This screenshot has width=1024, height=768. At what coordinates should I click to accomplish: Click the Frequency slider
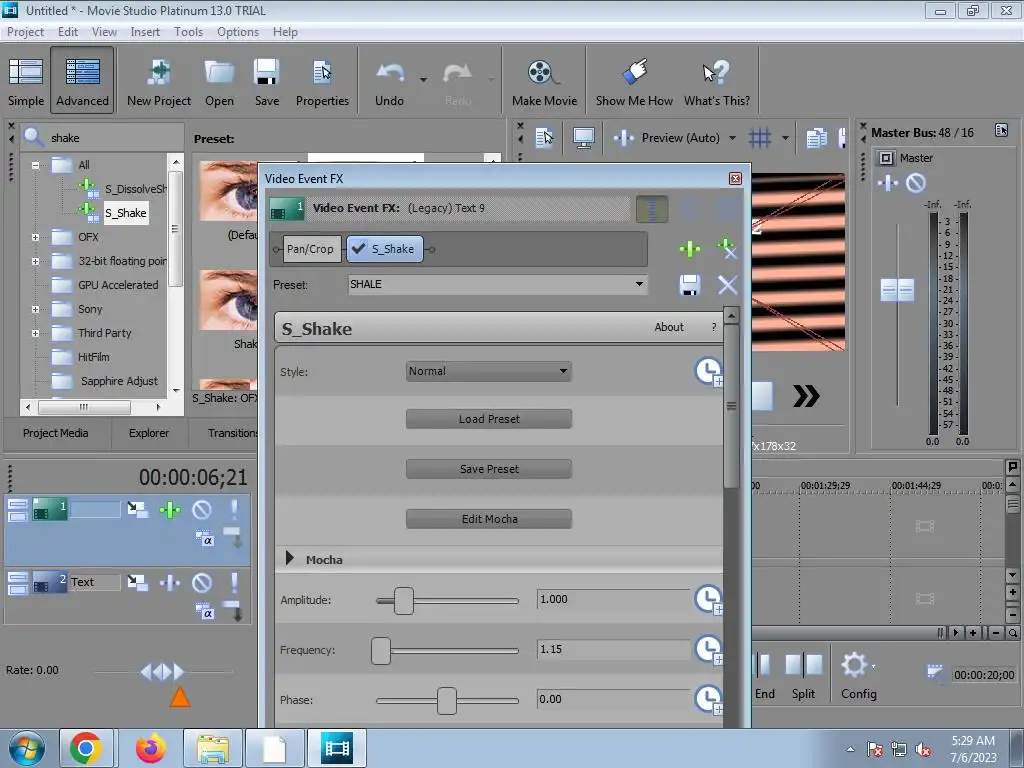447,650
